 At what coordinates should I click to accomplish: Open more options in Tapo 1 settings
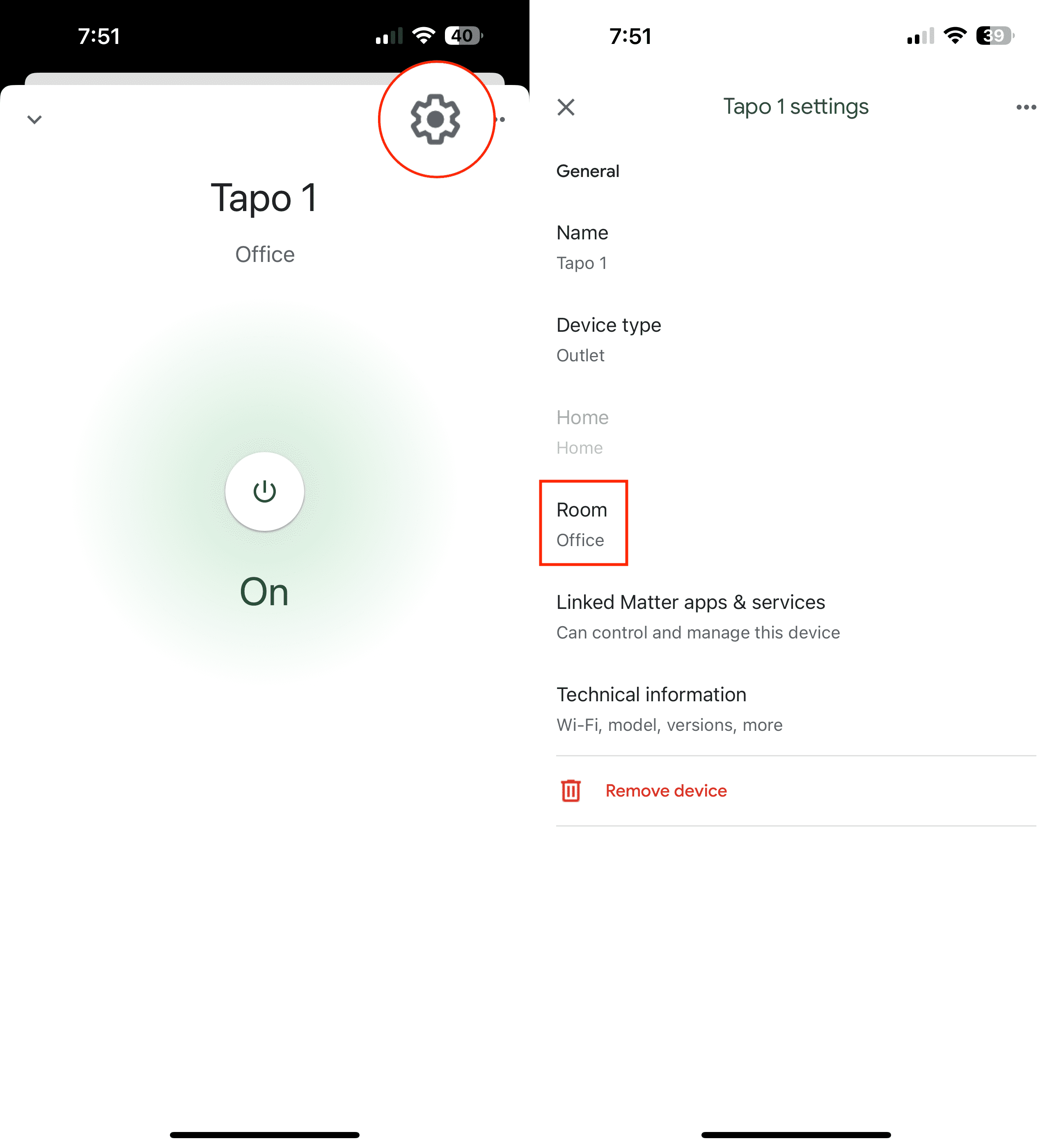click(x=1026, y=107)
